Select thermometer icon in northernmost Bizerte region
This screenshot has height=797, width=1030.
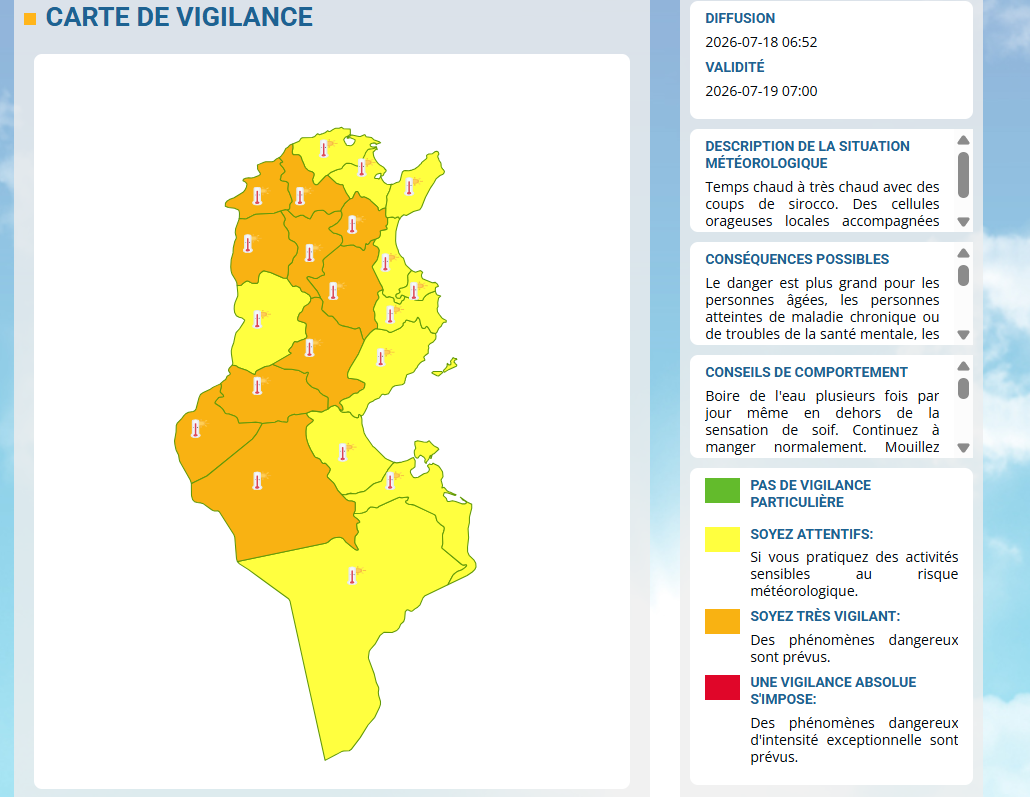coord(324,148)
